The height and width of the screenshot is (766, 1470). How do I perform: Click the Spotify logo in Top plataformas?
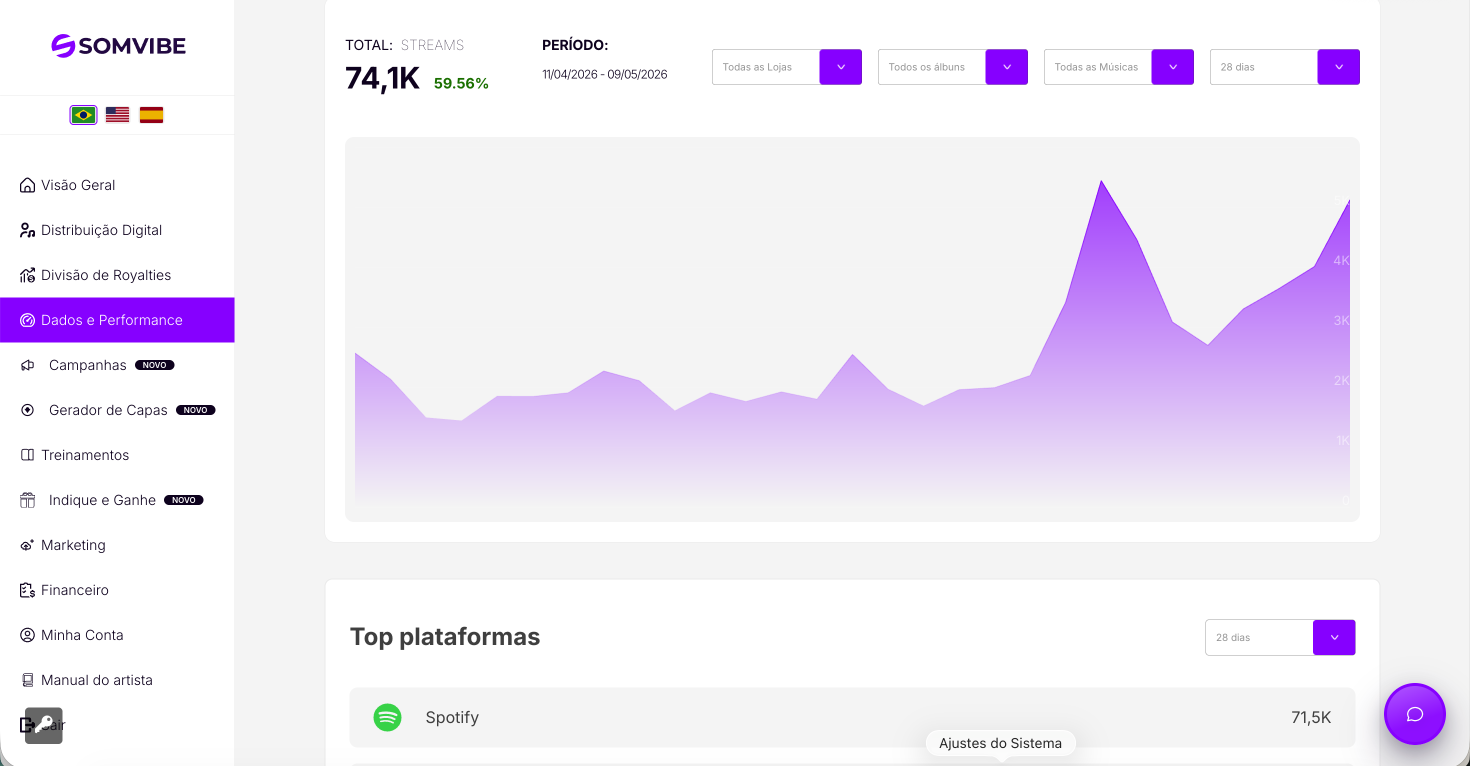[x=387, y=717]
